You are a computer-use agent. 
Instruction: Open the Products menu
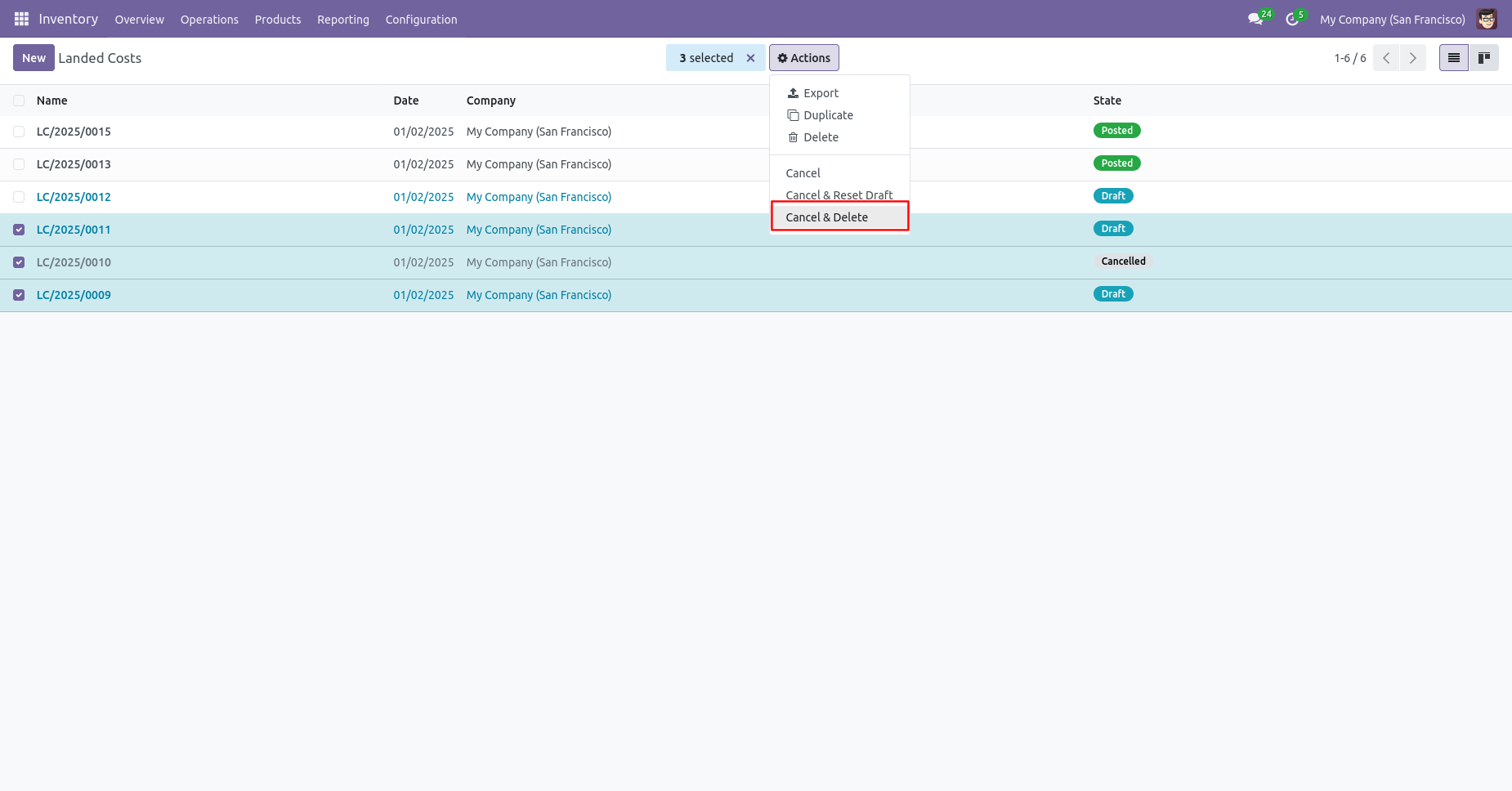(x=278, y=20)
